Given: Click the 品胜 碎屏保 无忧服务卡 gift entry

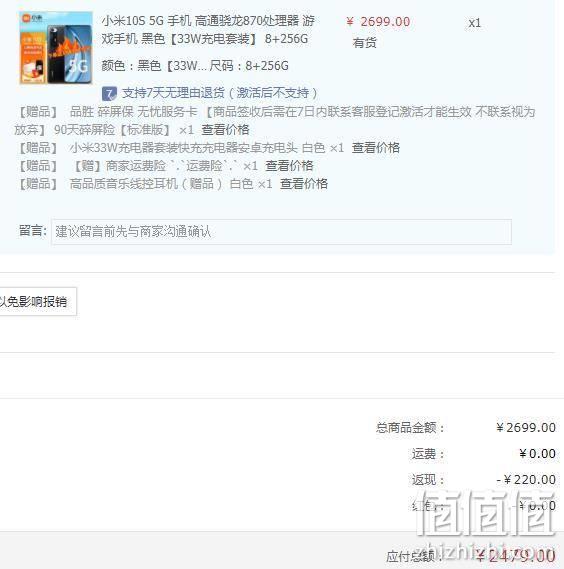Looking at the screenshot, I should (133, 112).
